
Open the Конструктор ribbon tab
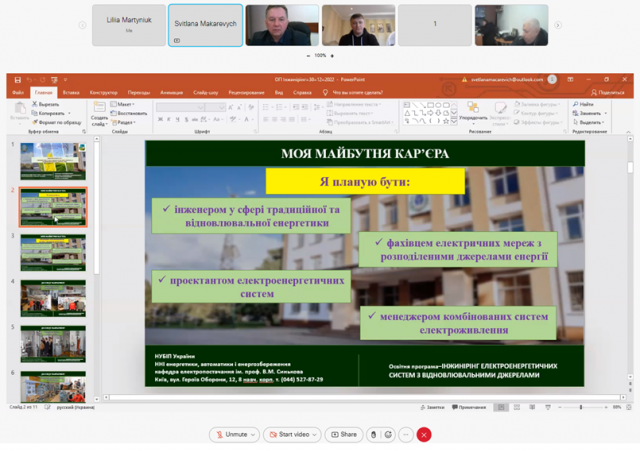pyautogui.click(x=103, y=93)
